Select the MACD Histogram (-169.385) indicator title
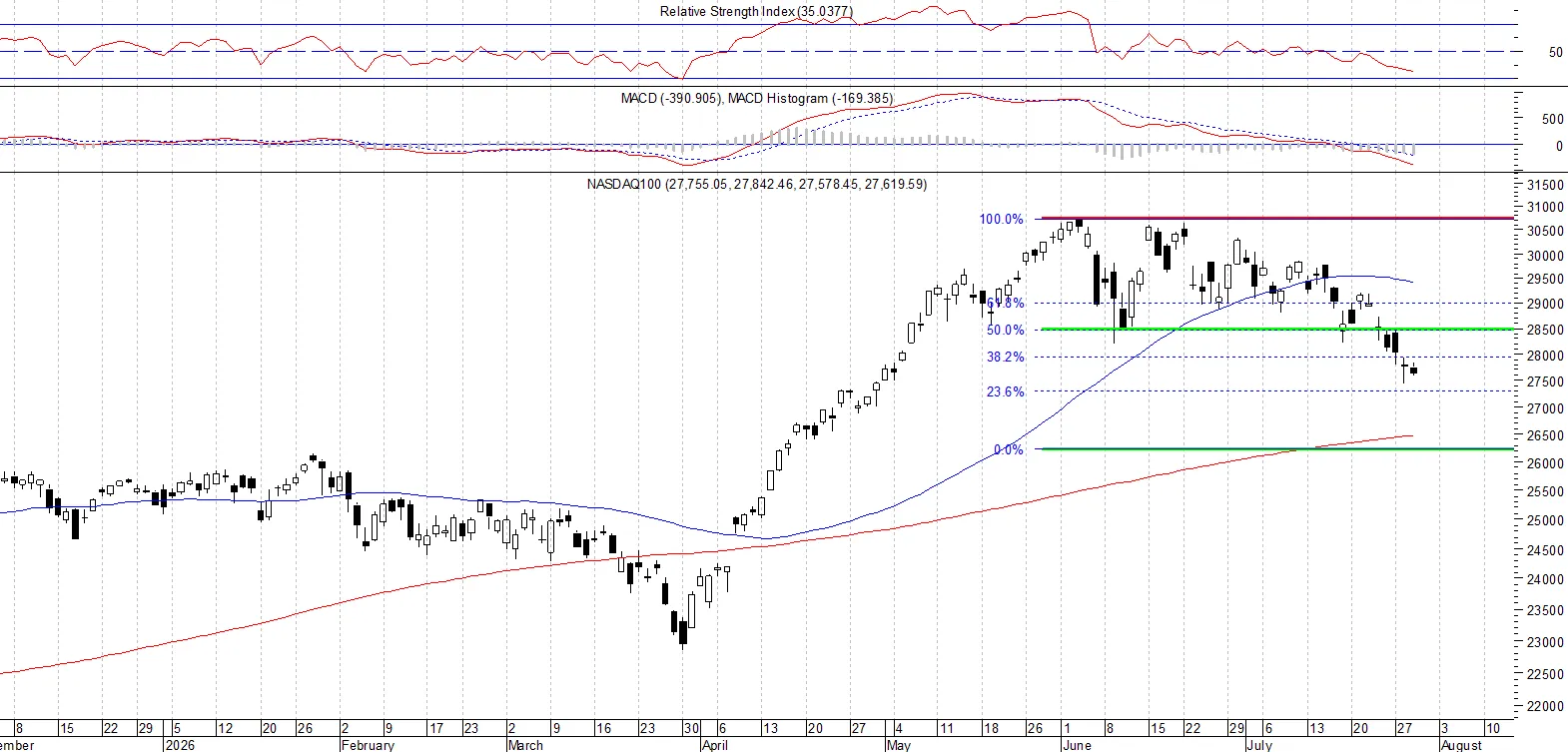The height and width of the screenshot is (752, 1568). click(x=810, y=98)
